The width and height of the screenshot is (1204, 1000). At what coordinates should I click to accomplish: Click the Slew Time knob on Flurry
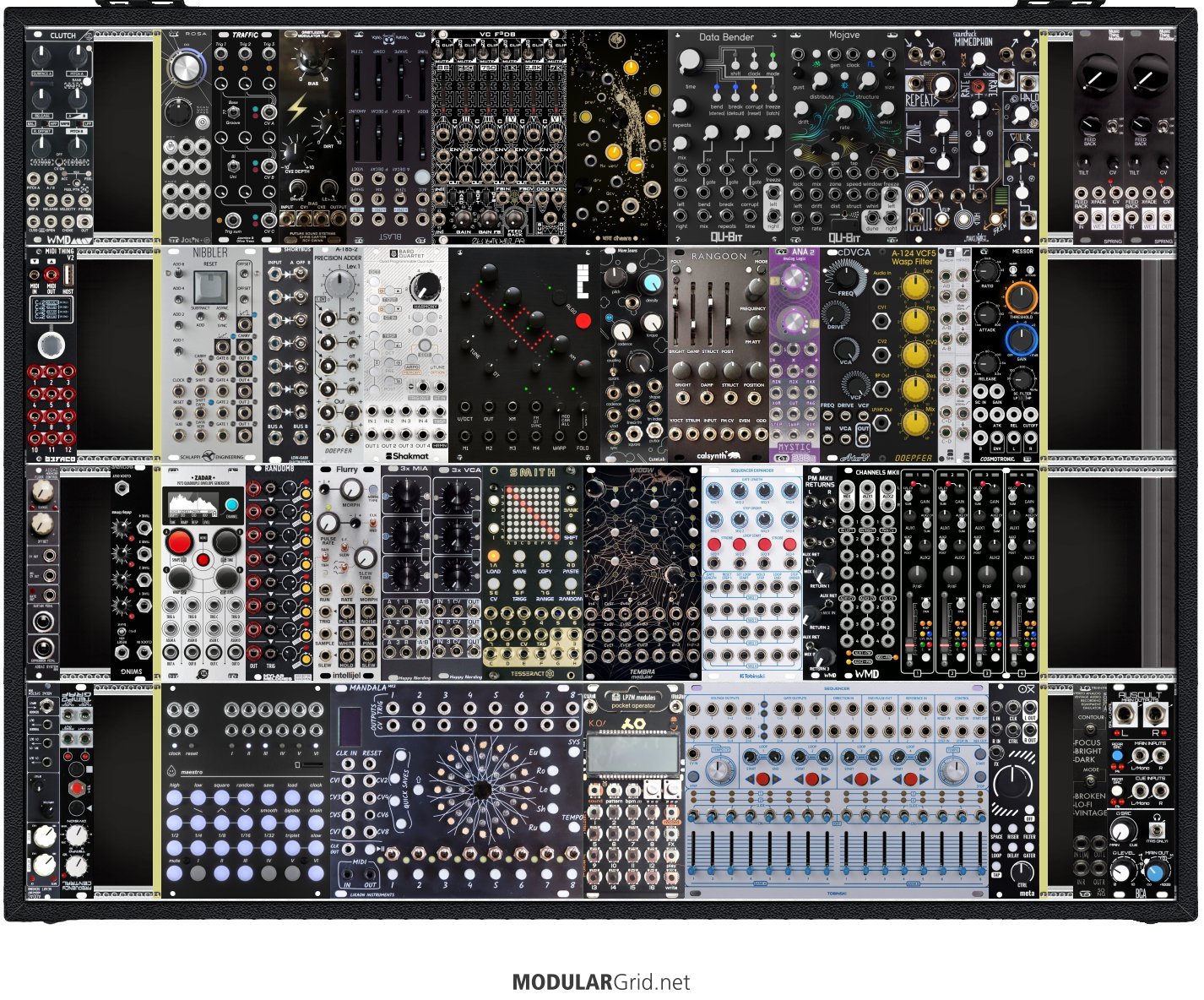coord(365,557)
